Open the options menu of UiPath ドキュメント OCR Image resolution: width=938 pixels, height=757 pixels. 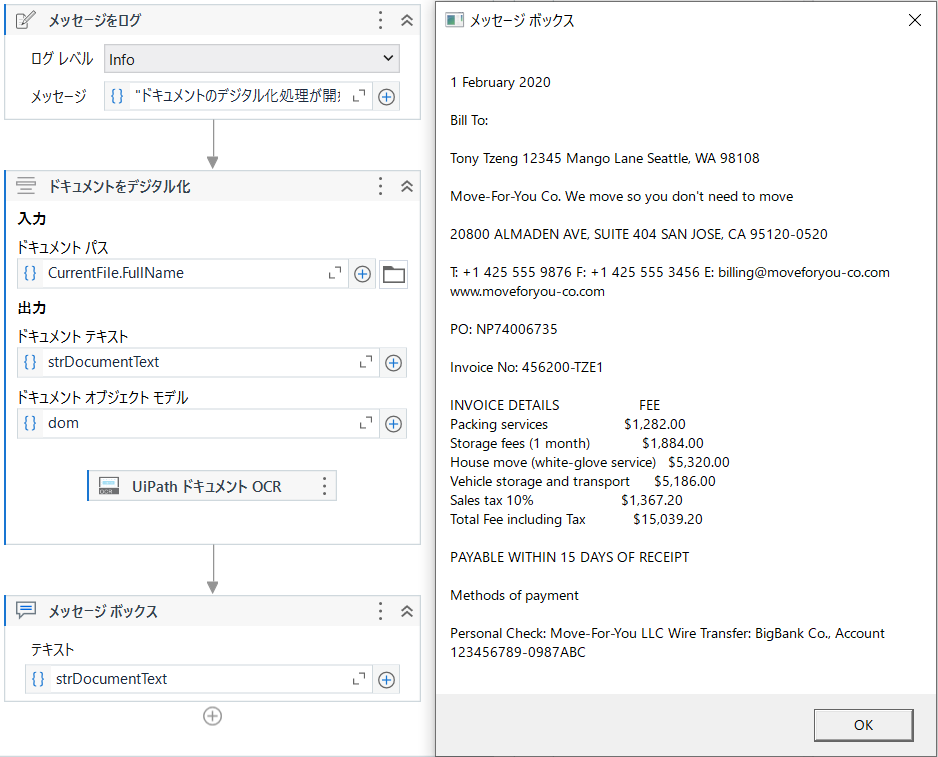click(323, 486)
